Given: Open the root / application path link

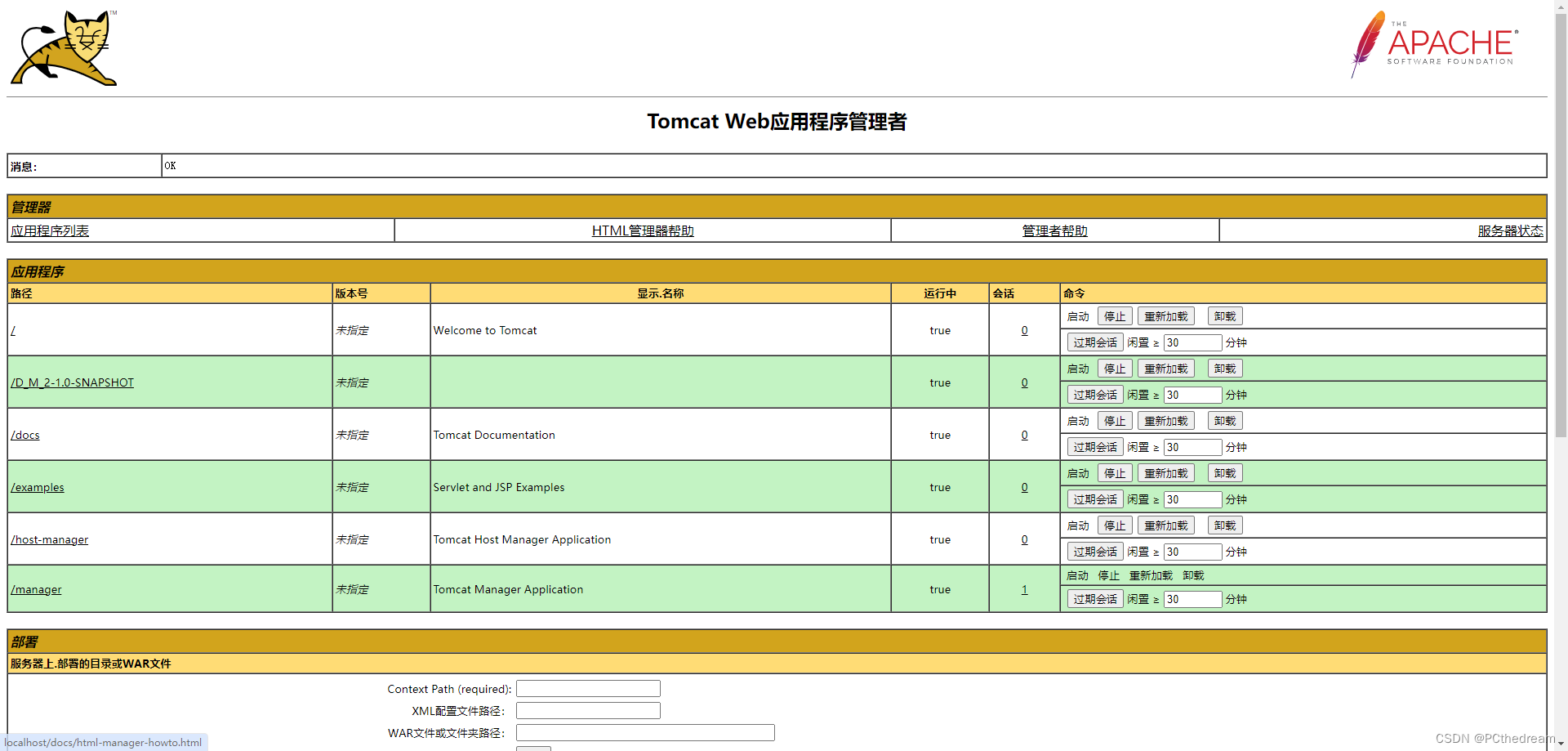Looking at the screenshot, I should pos(13,330).
